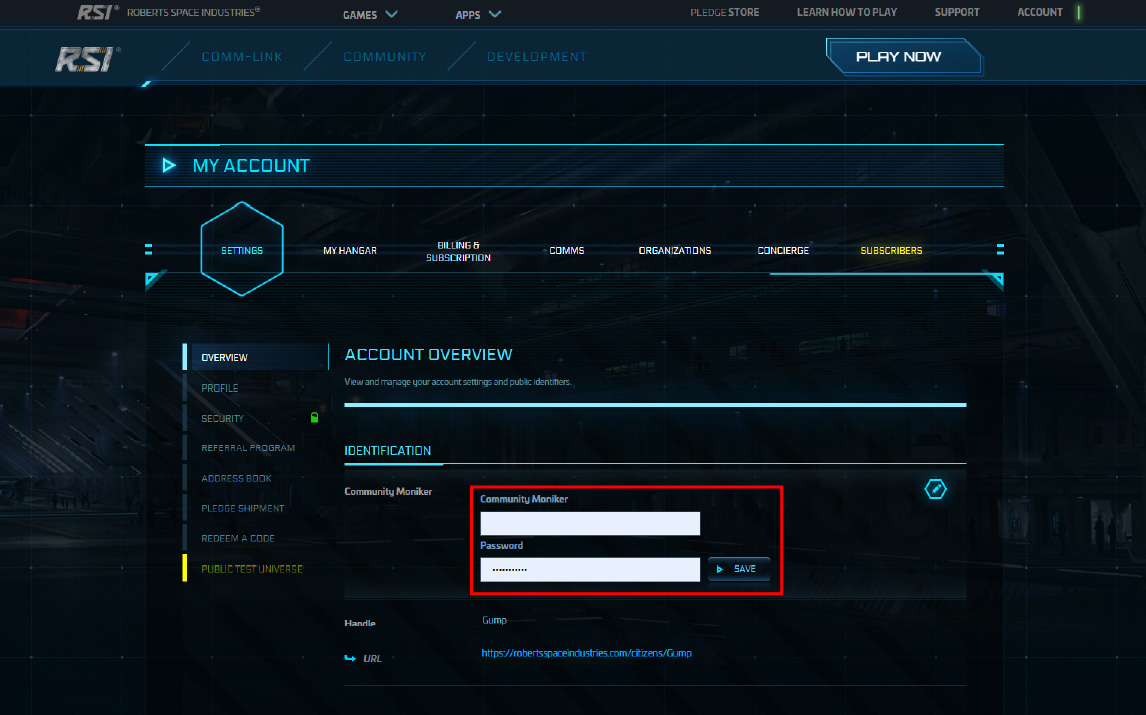Expand the Games dropdown menu
Viewport: 1146px width, 715px height.
coord(370,14)
